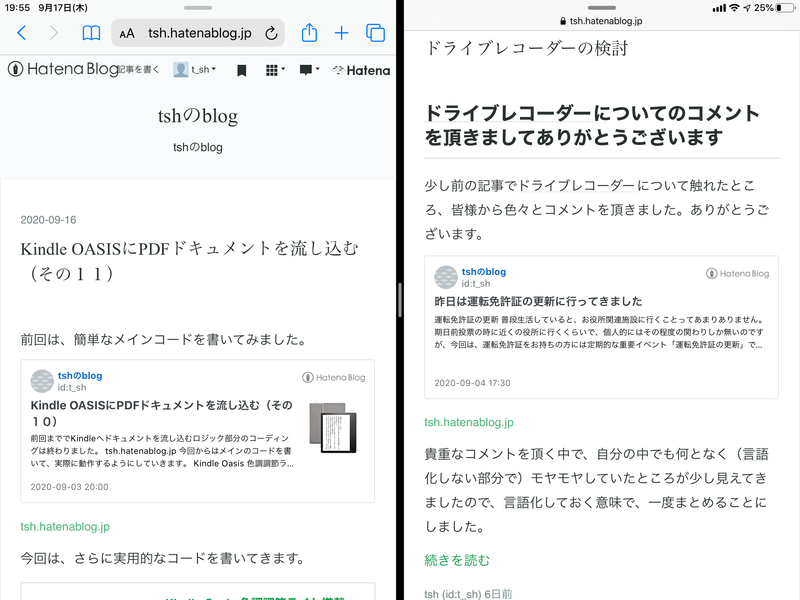Tap tsh avatar in license embed card
Viewport: 800px width, 600px height.
point(446,277)
